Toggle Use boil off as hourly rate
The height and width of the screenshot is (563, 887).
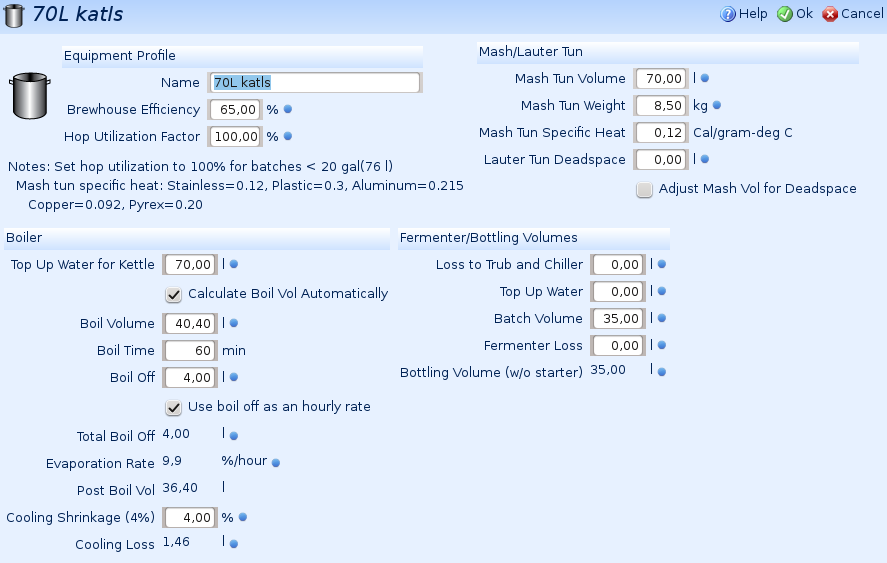174,407
